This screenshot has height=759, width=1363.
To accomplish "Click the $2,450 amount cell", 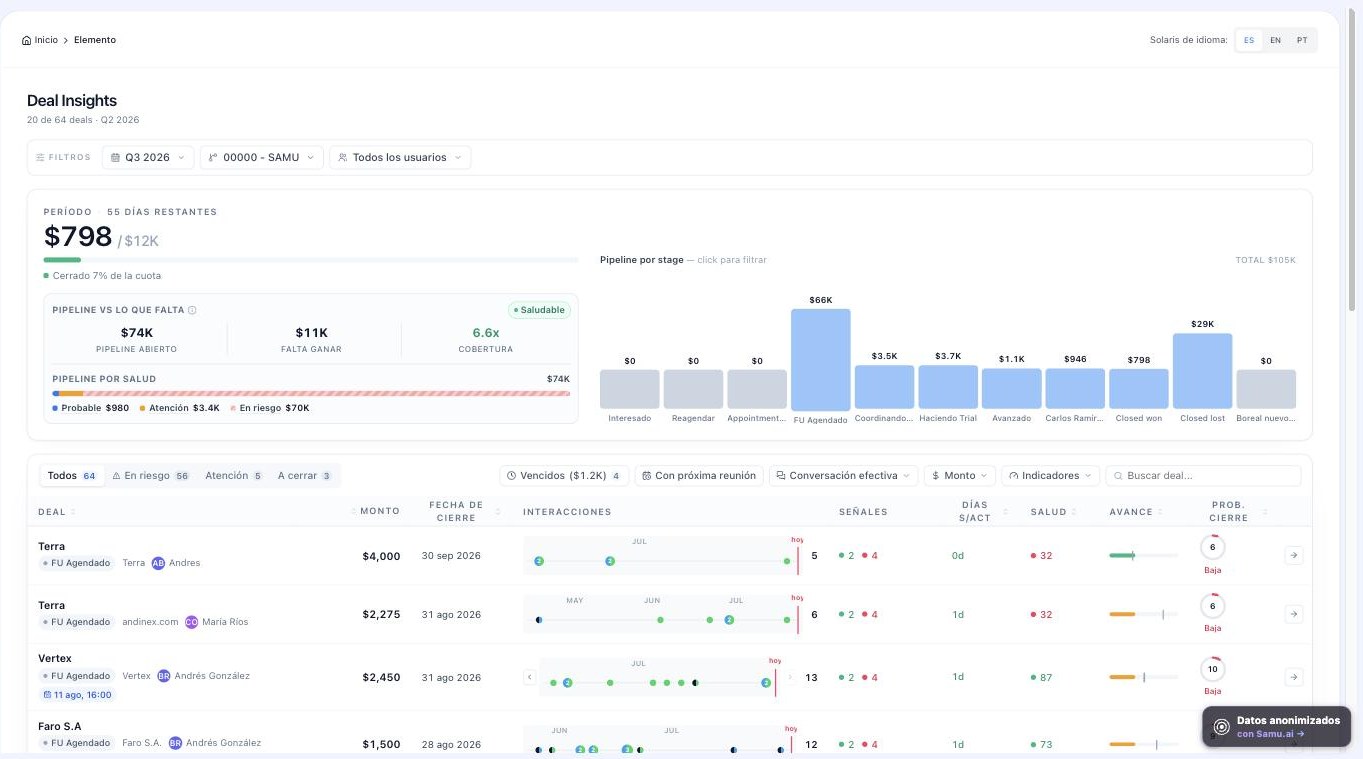I will pyautogui.click(x=381, y=677).
